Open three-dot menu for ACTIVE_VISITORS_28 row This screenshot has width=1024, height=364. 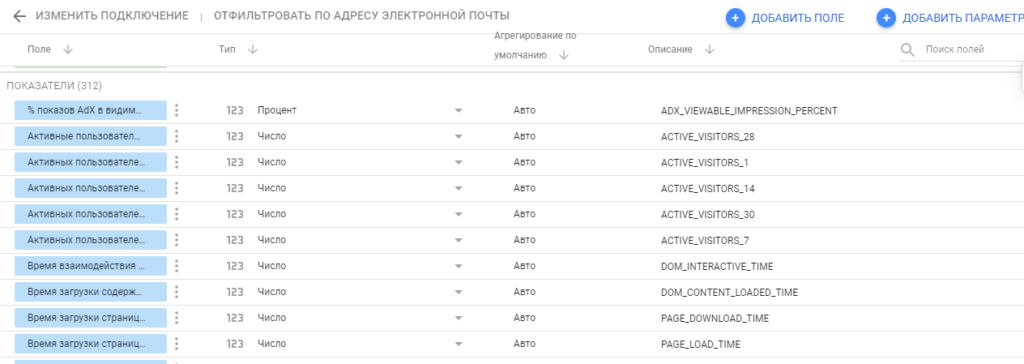176,137
